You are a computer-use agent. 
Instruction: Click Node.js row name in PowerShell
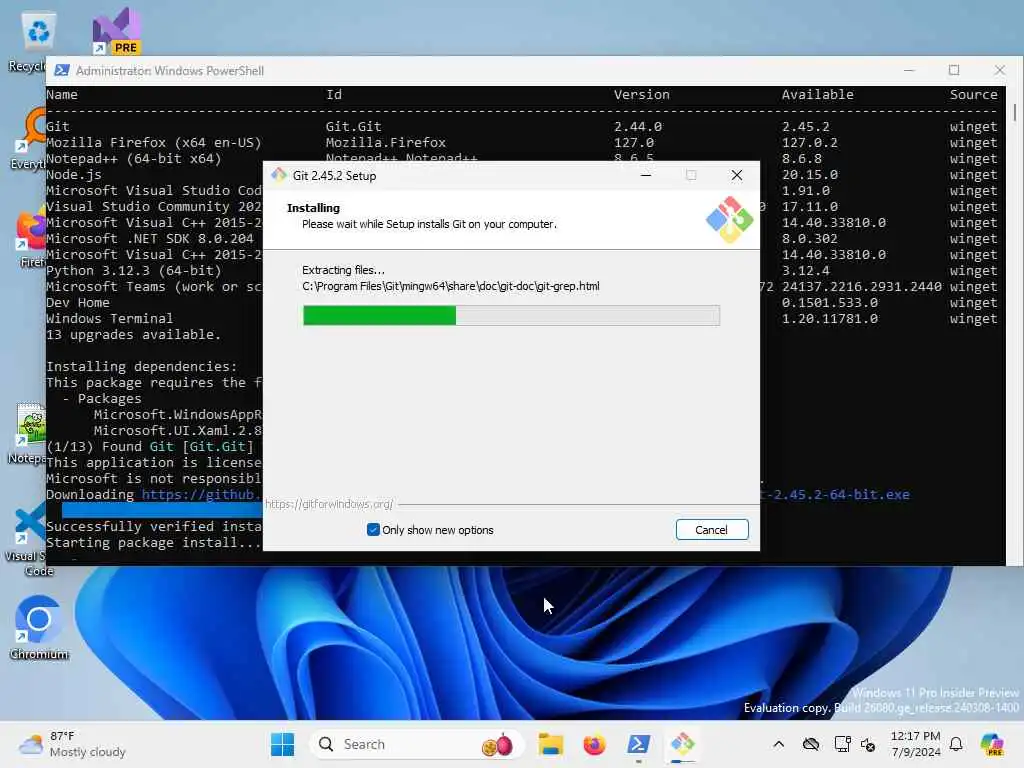point(74,174)
